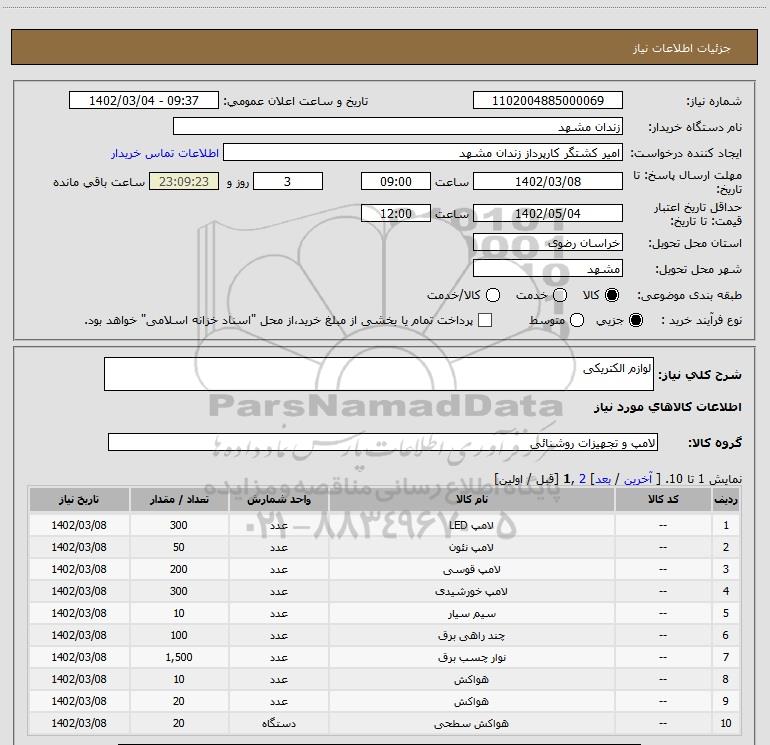The height and width of the screenshot is (745, 770).
Task: Click the quantity 100 cell for چند راهی برق
Action: tap(179, 635)
